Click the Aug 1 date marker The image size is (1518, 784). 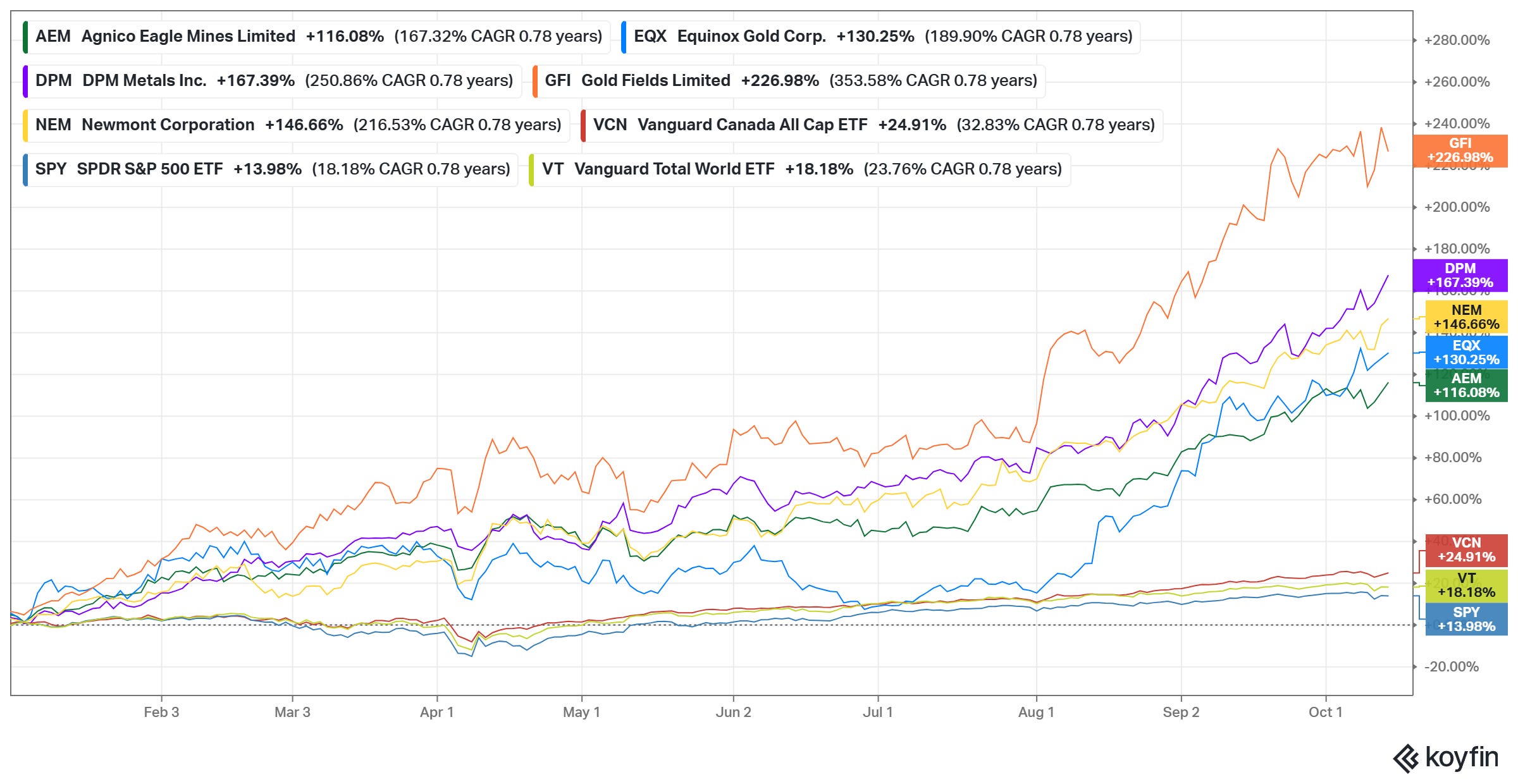(1036, 712)
